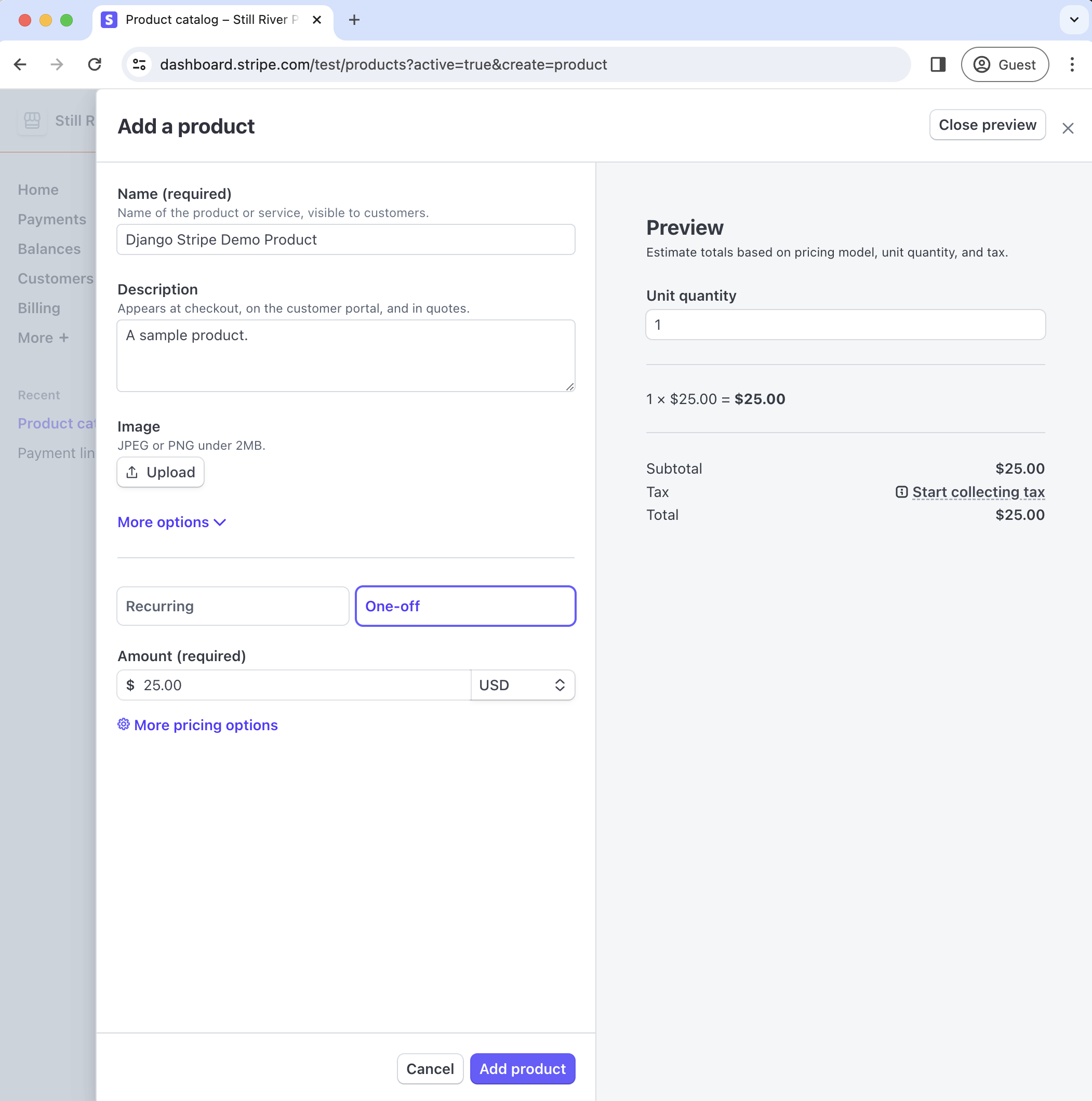
Task: Click the browser back arrow
Action: click(x=20, y=64)
